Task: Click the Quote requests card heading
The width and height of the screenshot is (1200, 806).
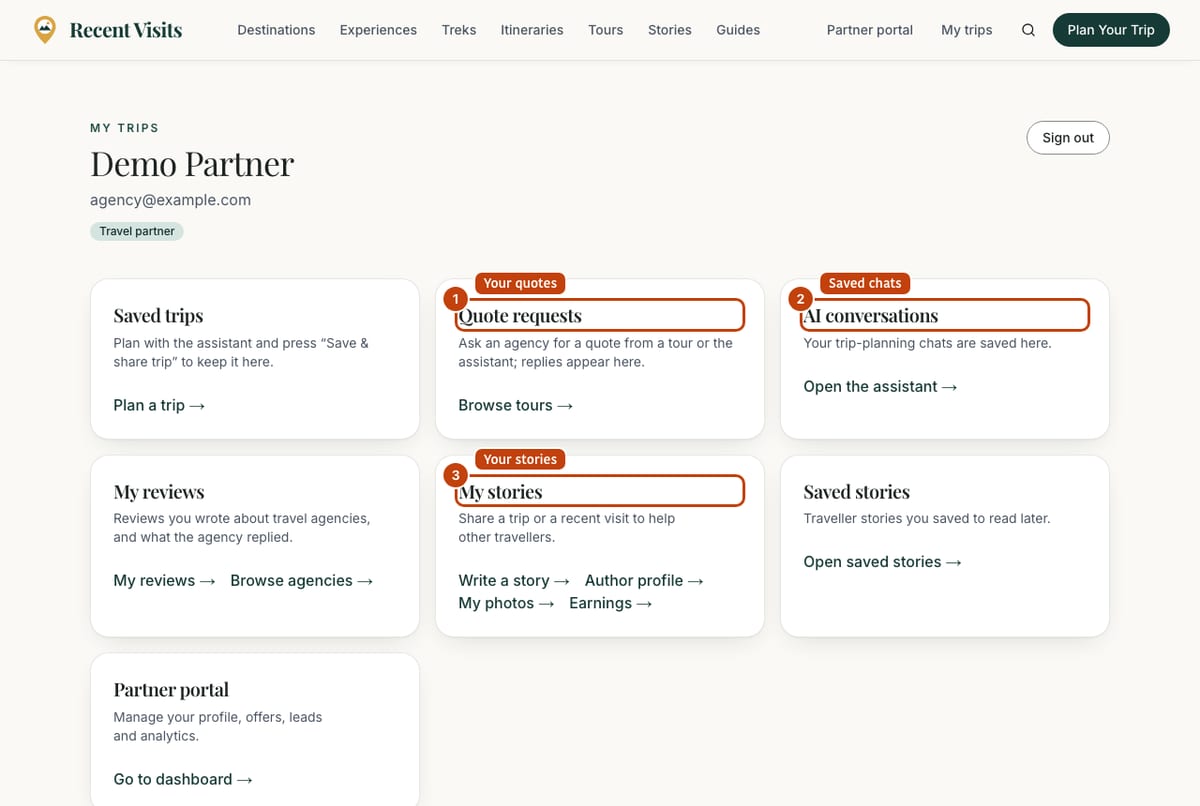Action: coord(520,316)
